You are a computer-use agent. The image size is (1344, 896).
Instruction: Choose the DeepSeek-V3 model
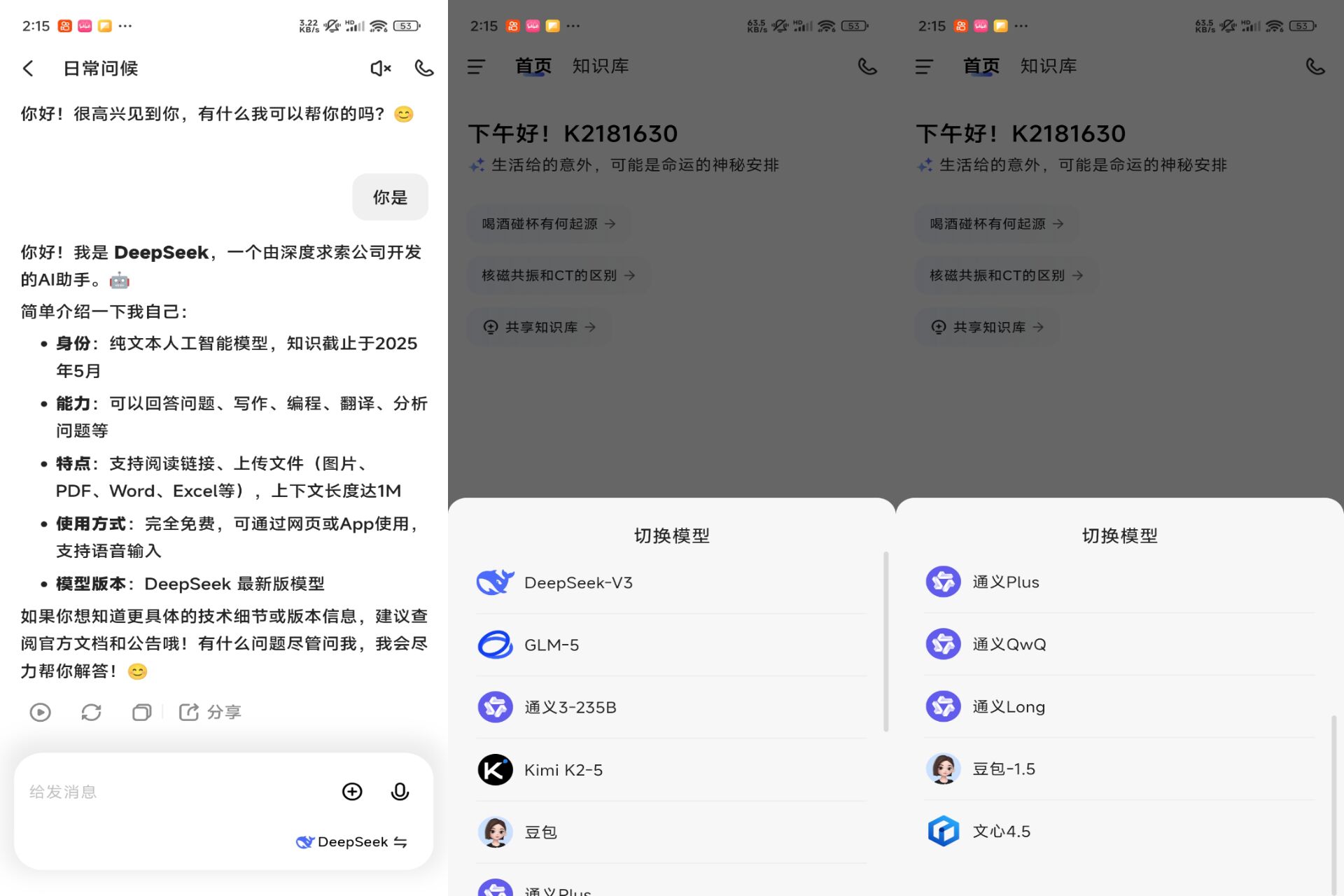point(671,582)
